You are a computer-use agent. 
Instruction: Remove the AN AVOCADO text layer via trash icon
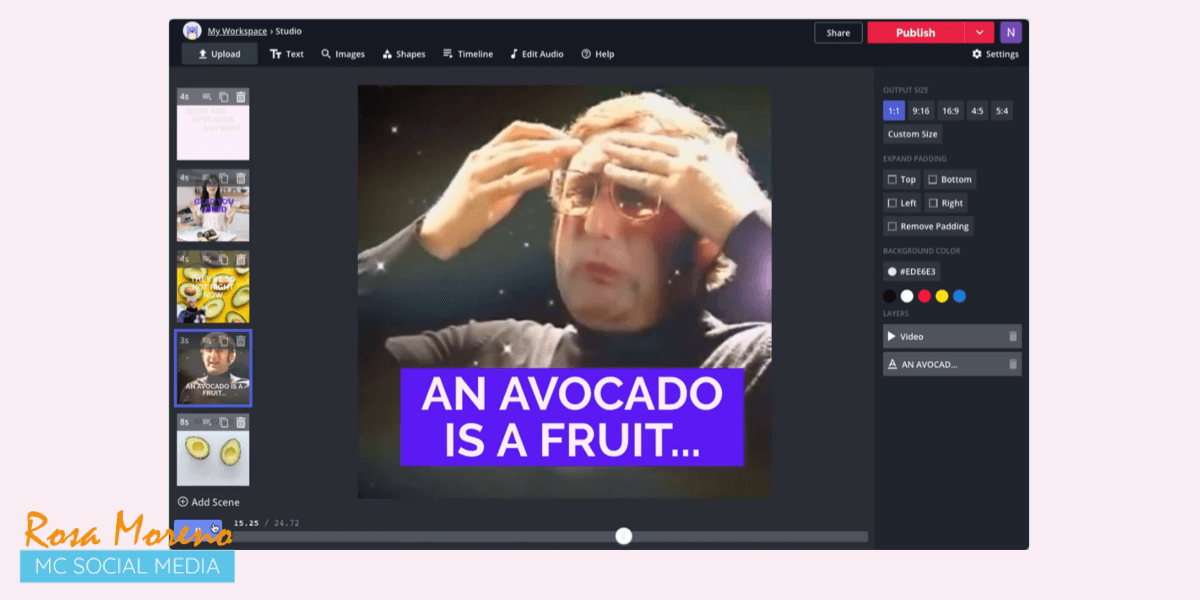click(x=1012, y=365)
